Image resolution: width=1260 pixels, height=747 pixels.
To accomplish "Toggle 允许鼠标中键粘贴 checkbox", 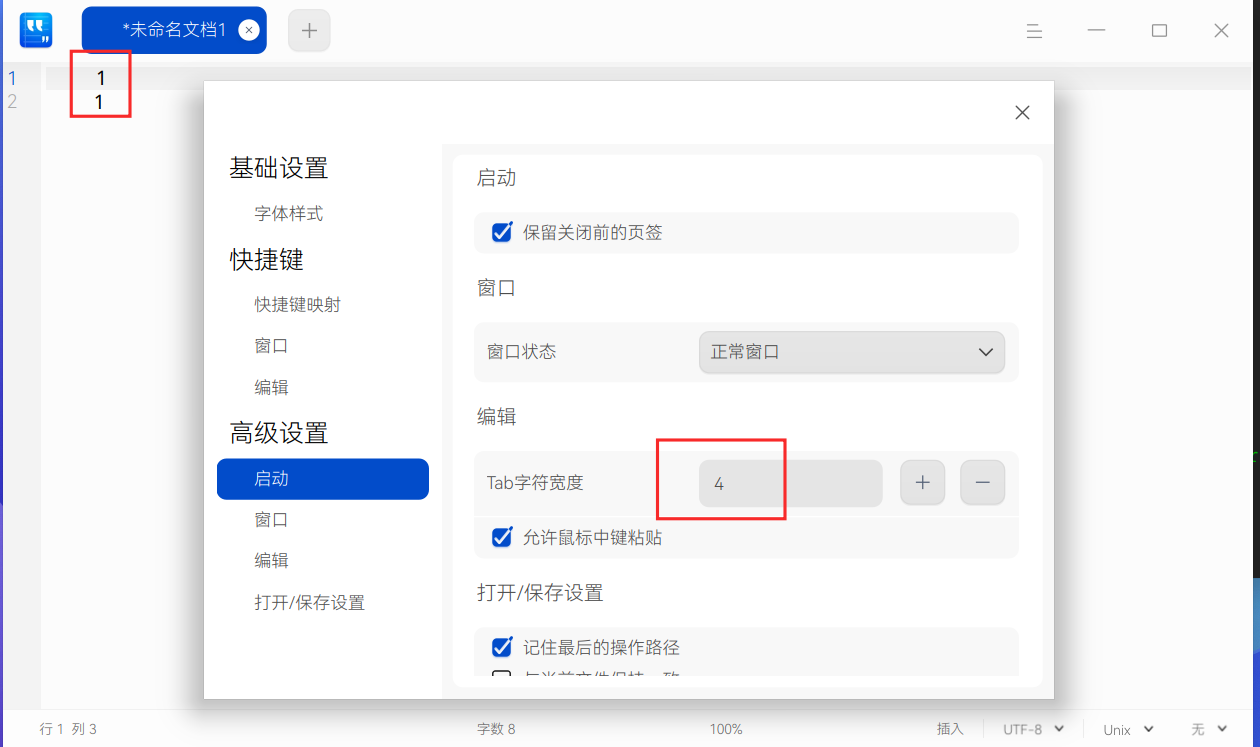I will click(x=502, y=537).
